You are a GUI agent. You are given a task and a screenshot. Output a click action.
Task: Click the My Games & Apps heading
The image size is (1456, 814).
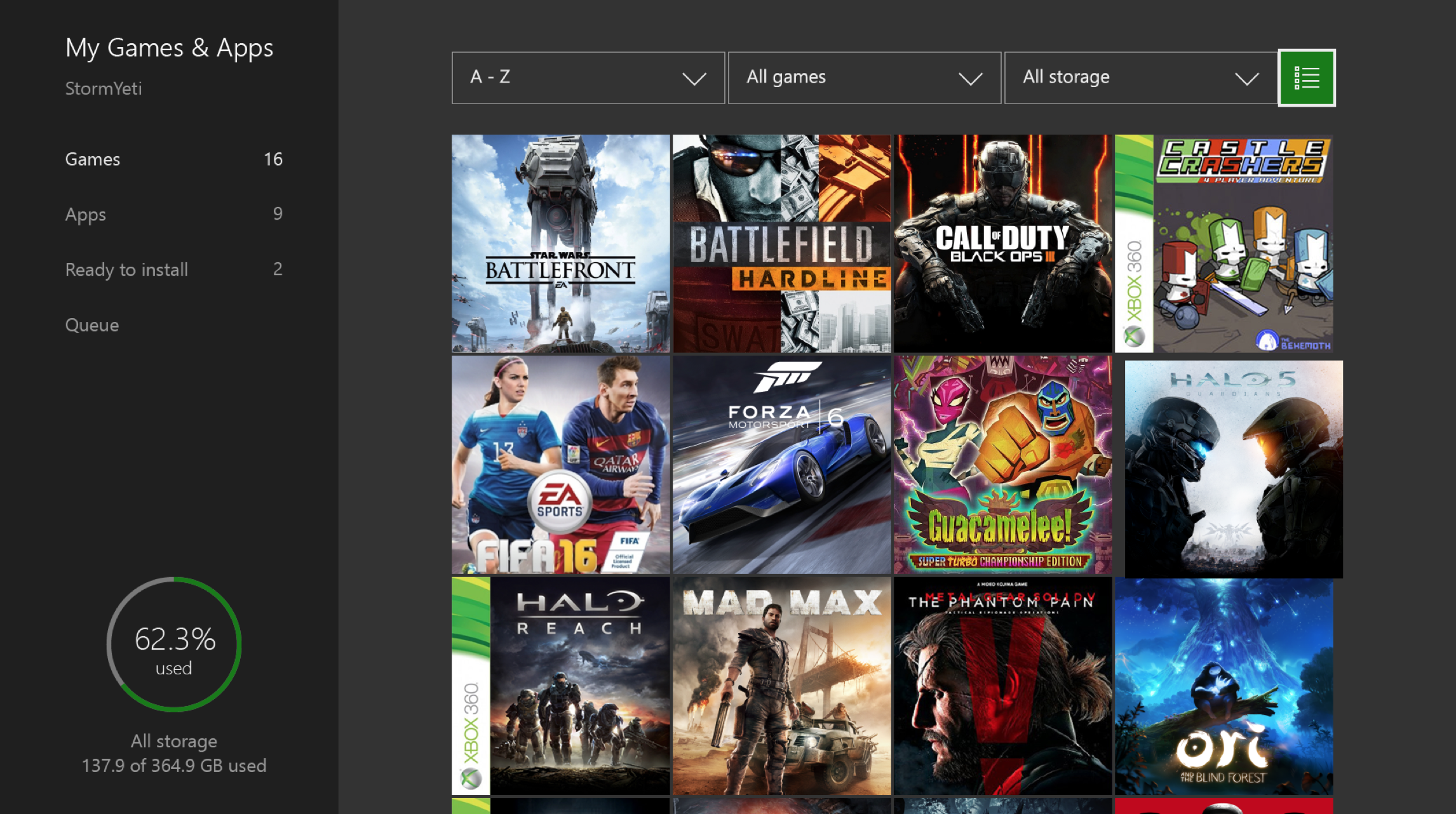pyautogui.click(x=169, y=48)
